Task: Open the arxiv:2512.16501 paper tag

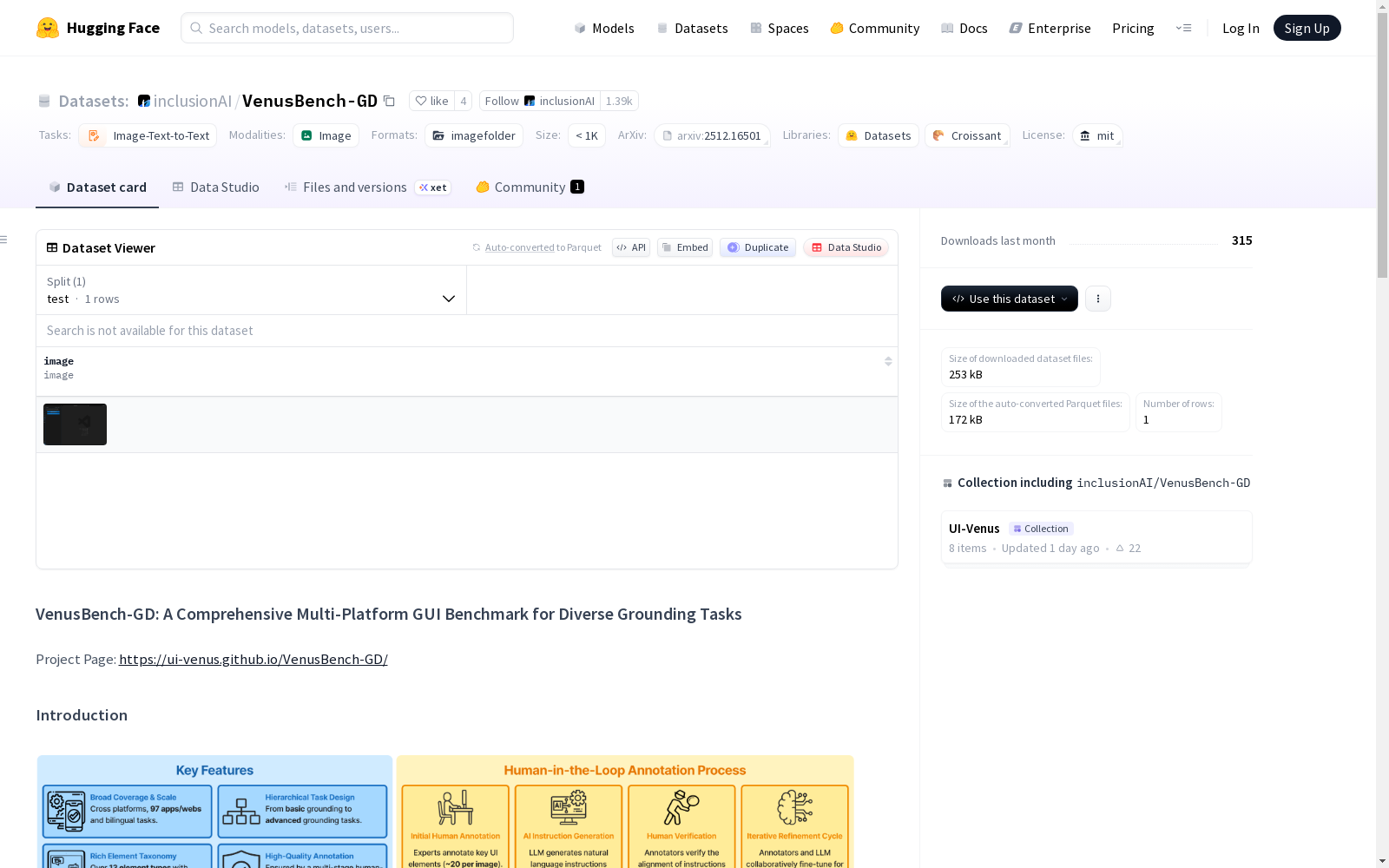Action: point(712,135)
